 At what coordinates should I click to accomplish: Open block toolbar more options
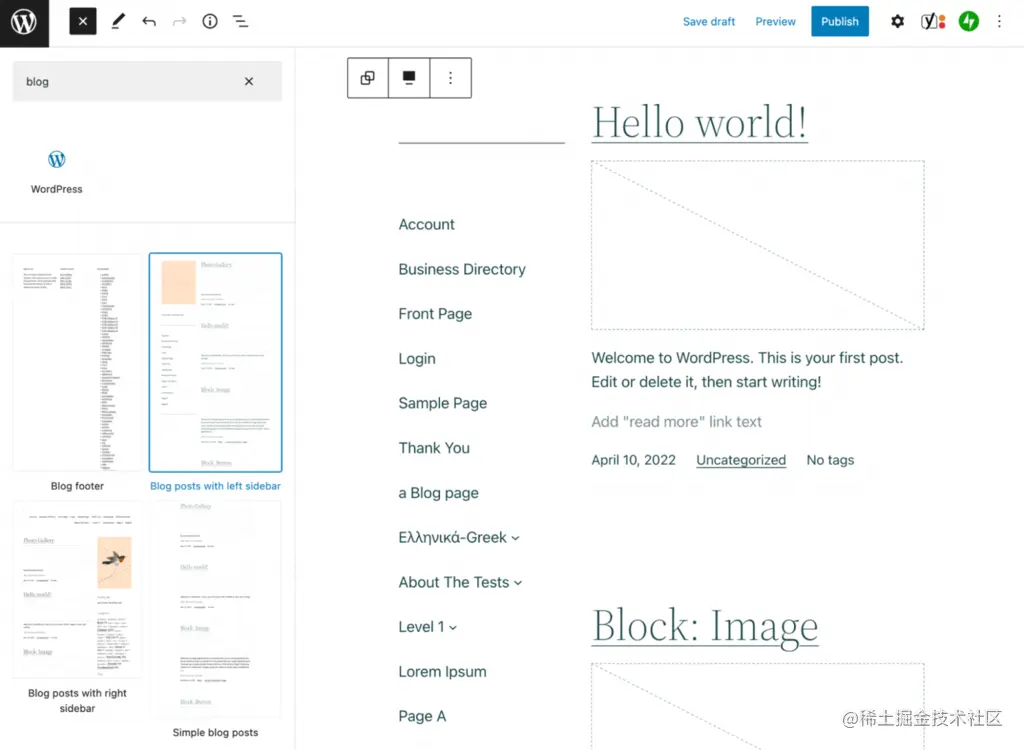pos(450,78)
